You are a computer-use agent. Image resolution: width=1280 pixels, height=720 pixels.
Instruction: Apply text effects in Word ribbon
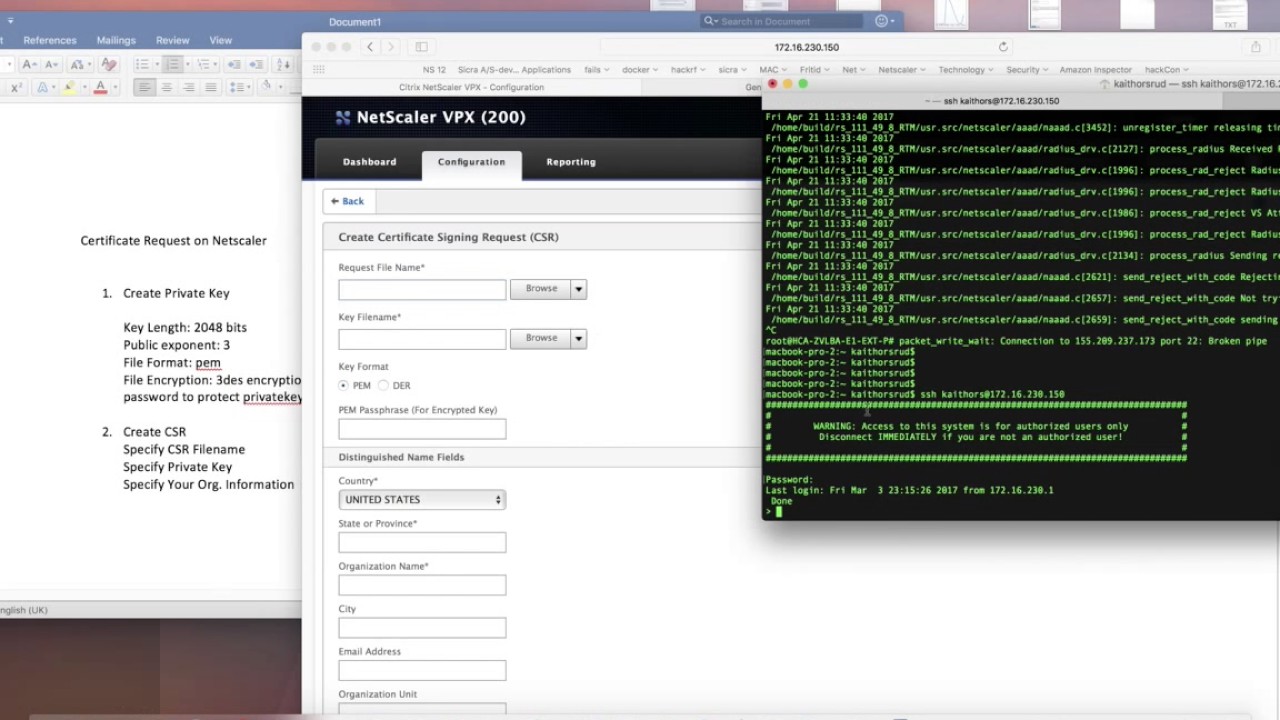[x=42, y=87]
